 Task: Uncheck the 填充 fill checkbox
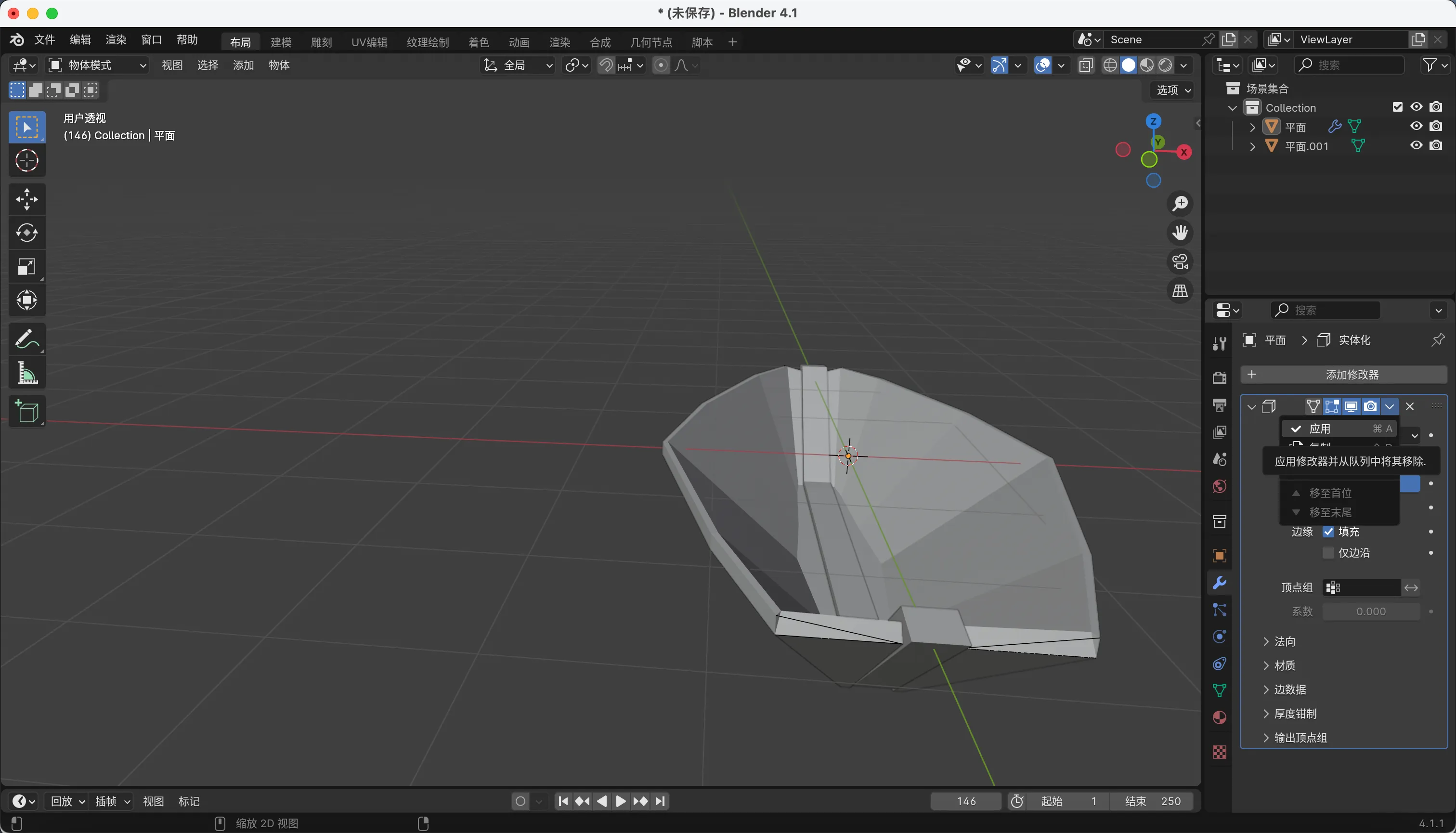tap(1328, 532)
